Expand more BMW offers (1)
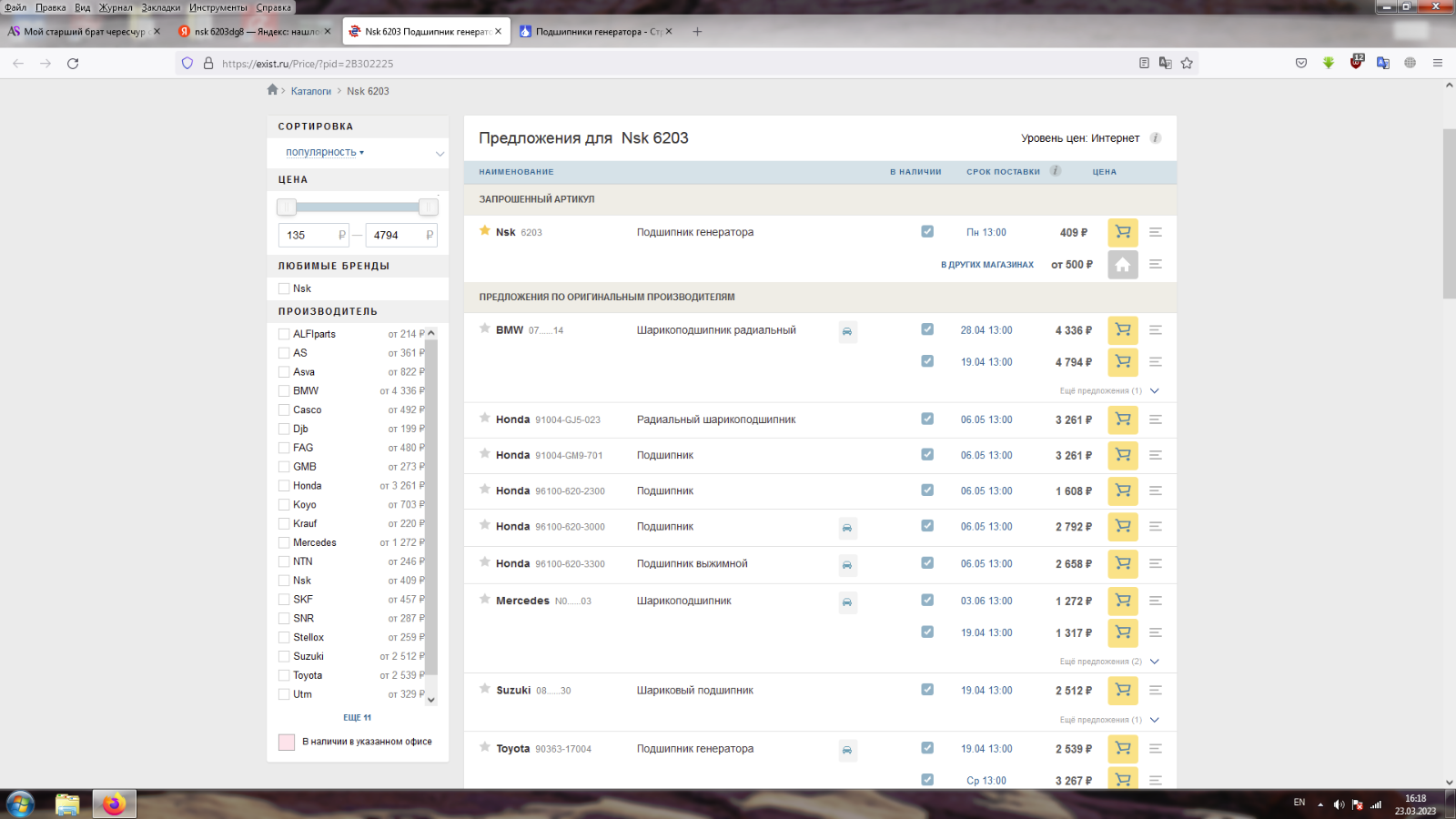The image size is (1456, 819). (1108, 390)
